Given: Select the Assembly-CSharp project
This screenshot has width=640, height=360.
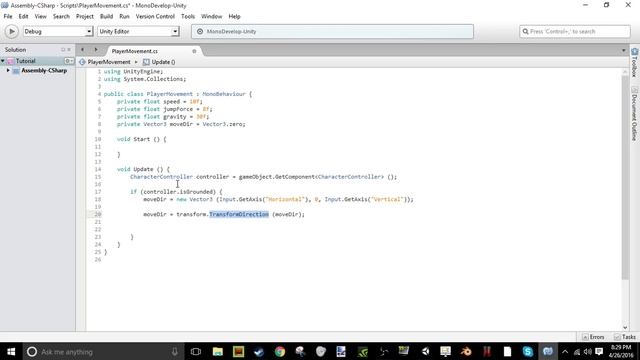Looking at the screenshot, I should click(44, 71).
